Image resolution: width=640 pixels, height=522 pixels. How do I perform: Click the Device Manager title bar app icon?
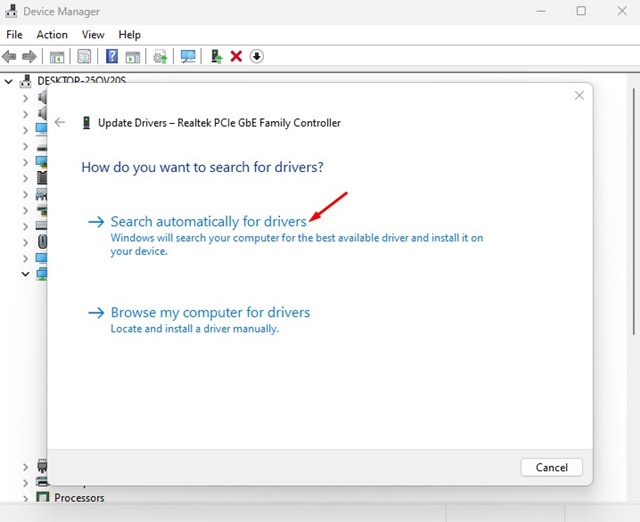[11, 11]
